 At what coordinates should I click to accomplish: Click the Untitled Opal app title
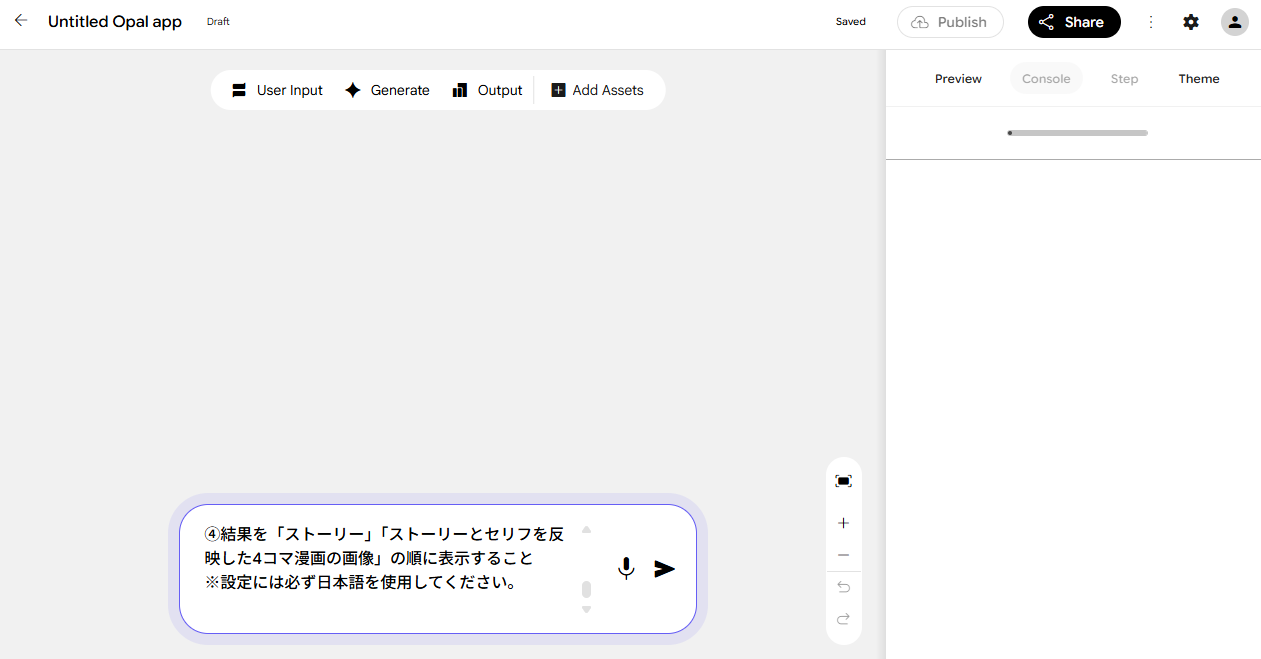(115, 21)
